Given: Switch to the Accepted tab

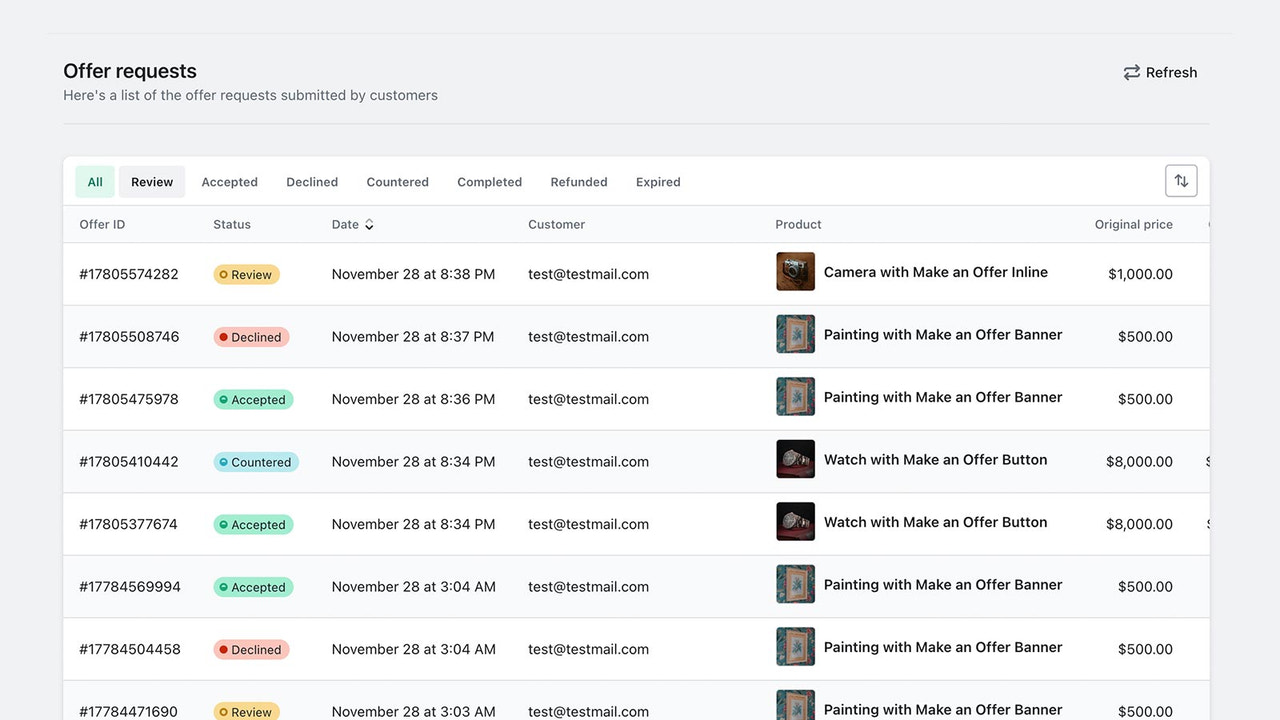Looking at the screenshot, I should point(229,181).
